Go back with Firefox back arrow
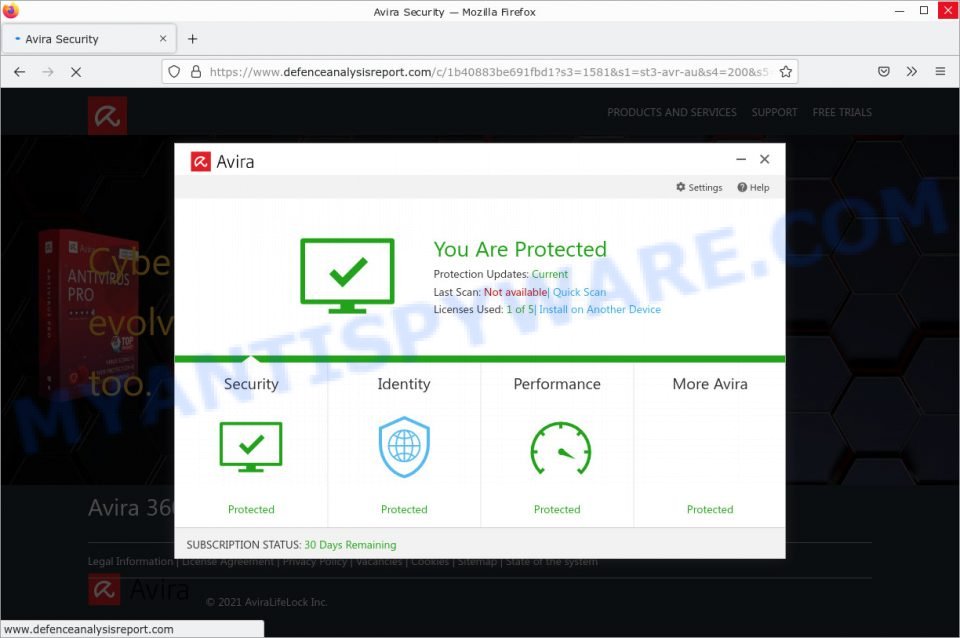This screenshot has height=638, width=960. point(20,72)
